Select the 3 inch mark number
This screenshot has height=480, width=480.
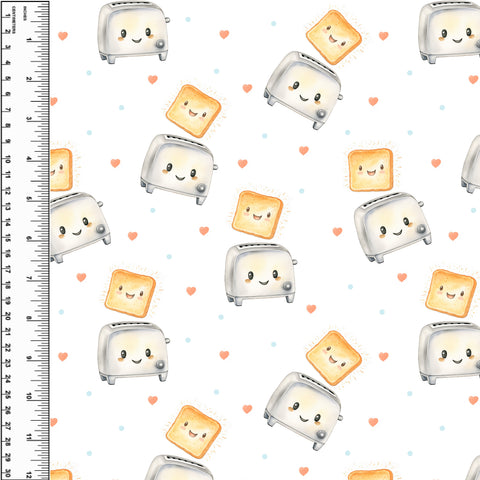coord(29,119)
